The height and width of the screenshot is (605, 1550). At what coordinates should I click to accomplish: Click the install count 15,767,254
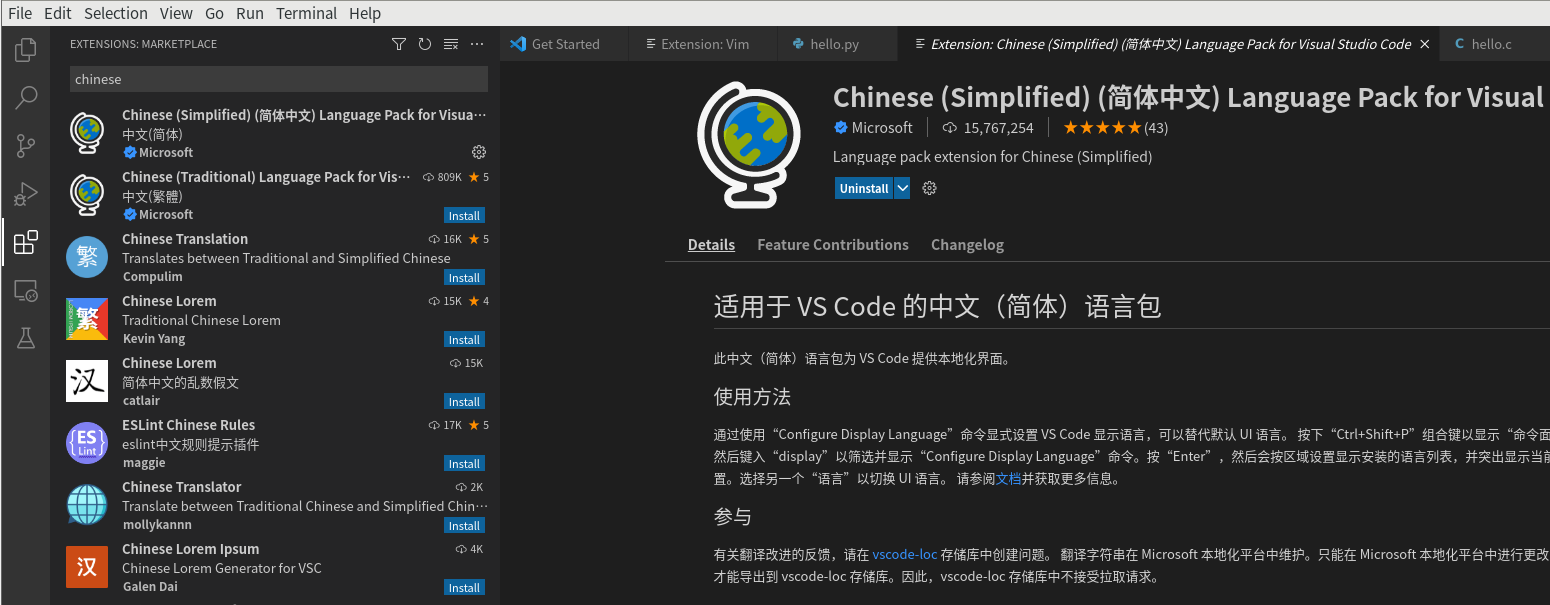pyautogui.click(x=988, y=128)
